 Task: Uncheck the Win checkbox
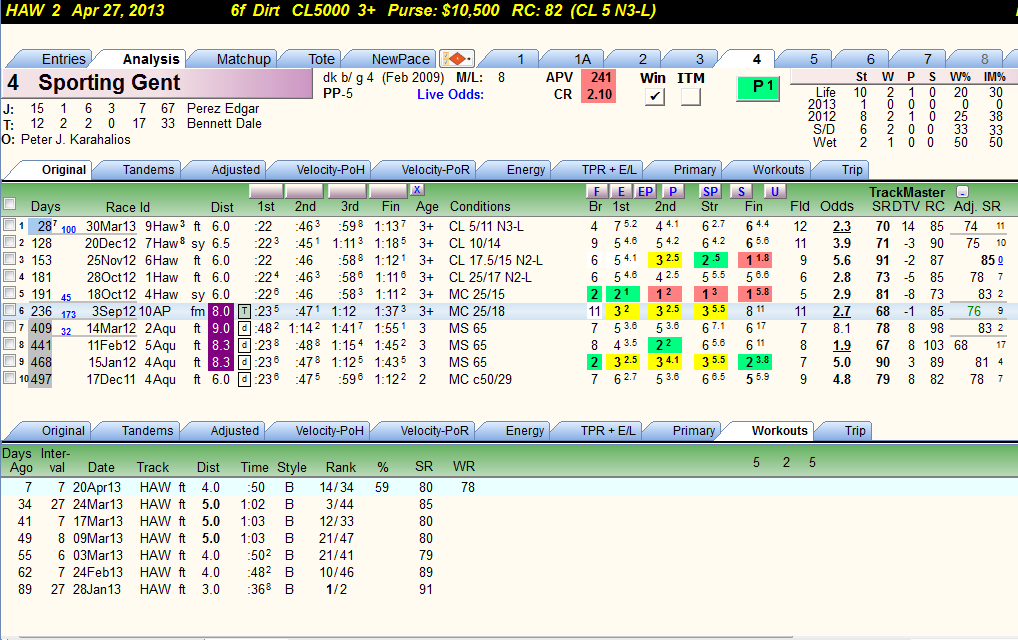(x=654, y=97)
